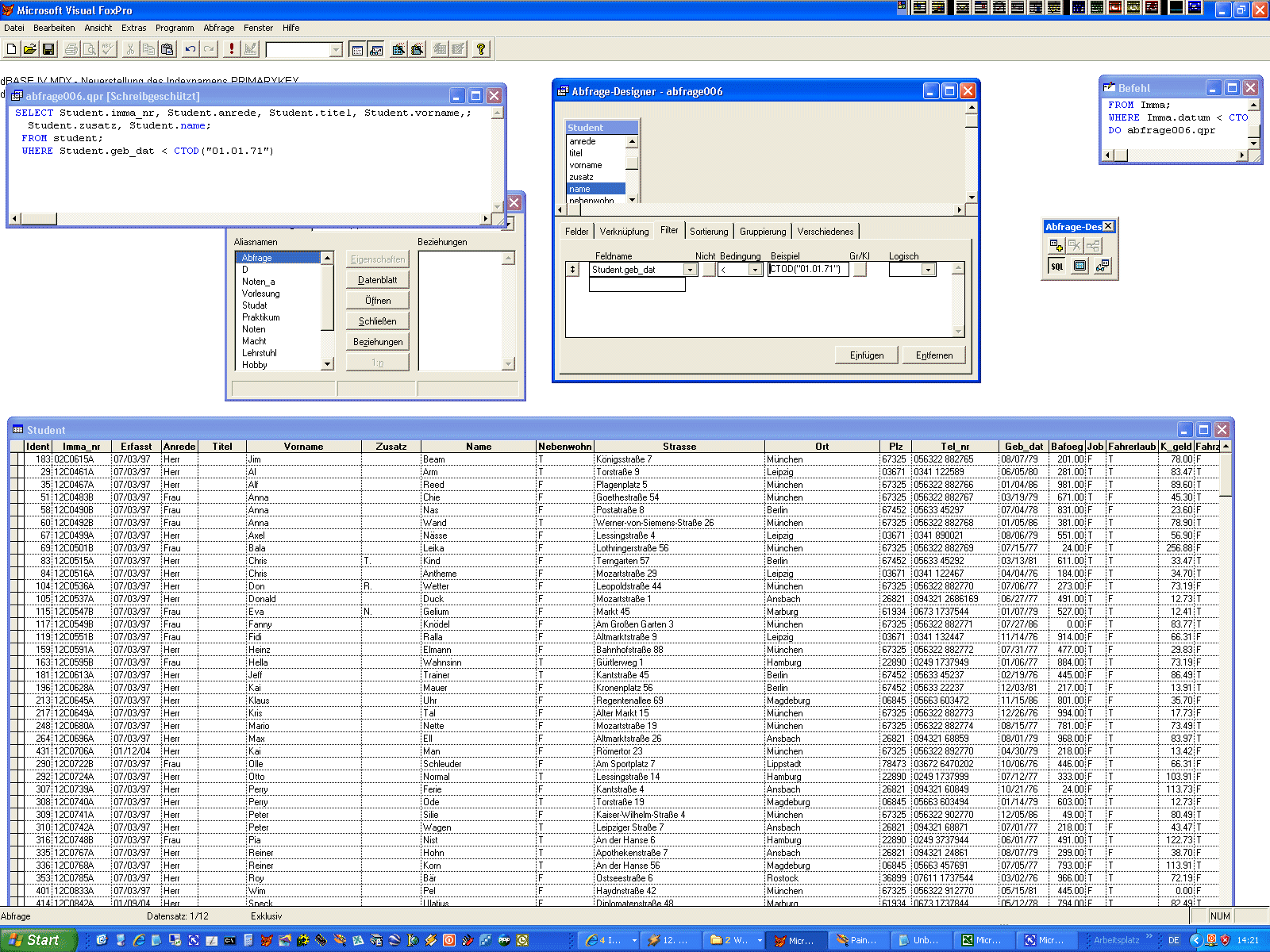
Task: Click the Filter row mover handle
Action: (x=572, y=270)
